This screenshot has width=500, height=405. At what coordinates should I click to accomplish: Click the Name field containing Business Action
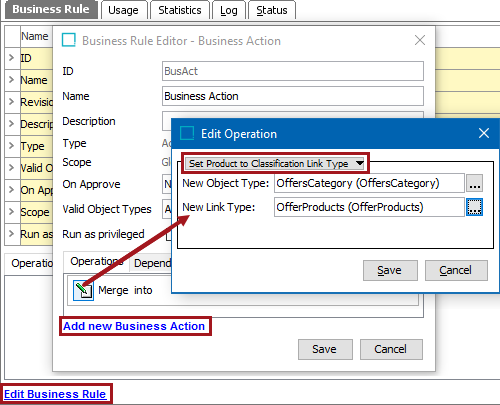coord(293,96)
